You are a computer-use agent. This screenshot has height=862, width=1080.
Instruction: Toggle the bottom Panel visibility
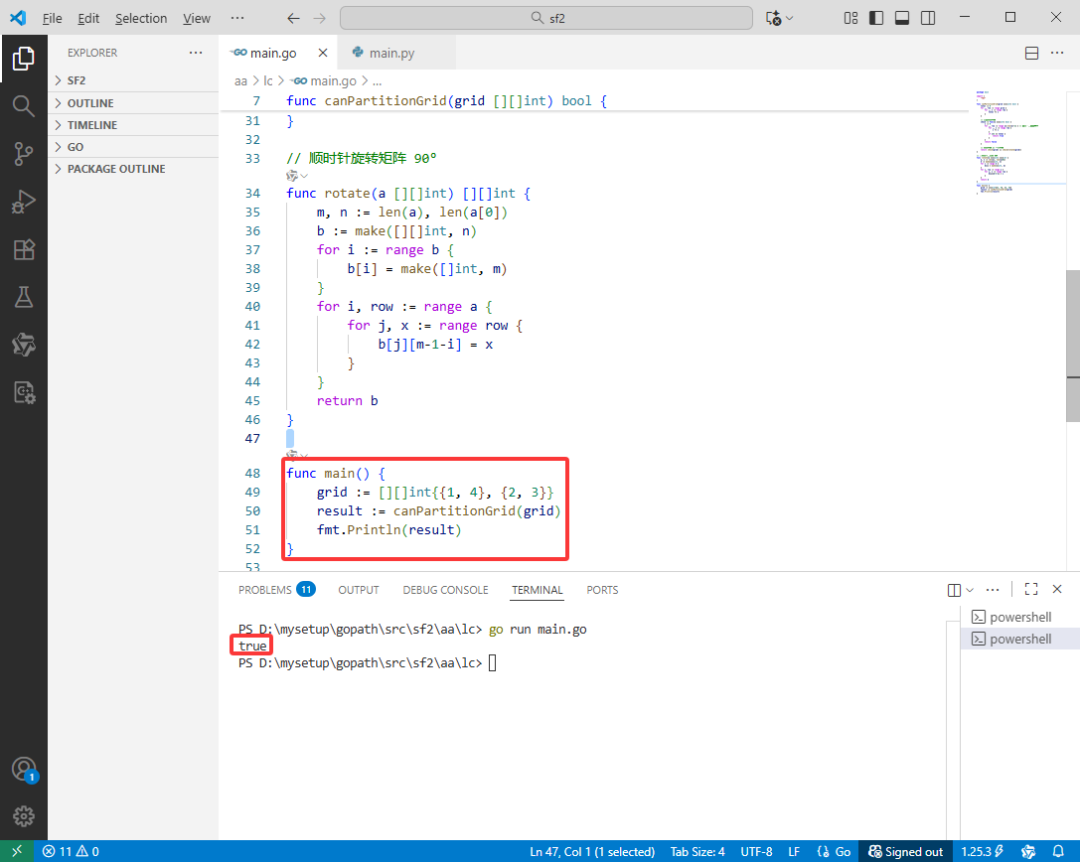coord(902,18)
